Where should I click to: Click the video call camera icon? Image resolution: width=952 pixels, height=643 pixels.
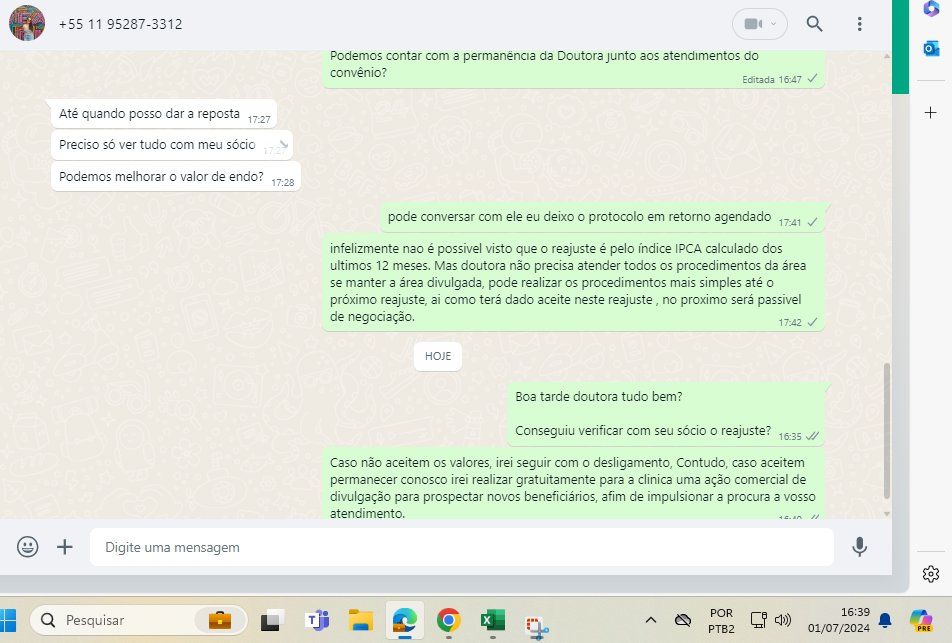(752, 24)
